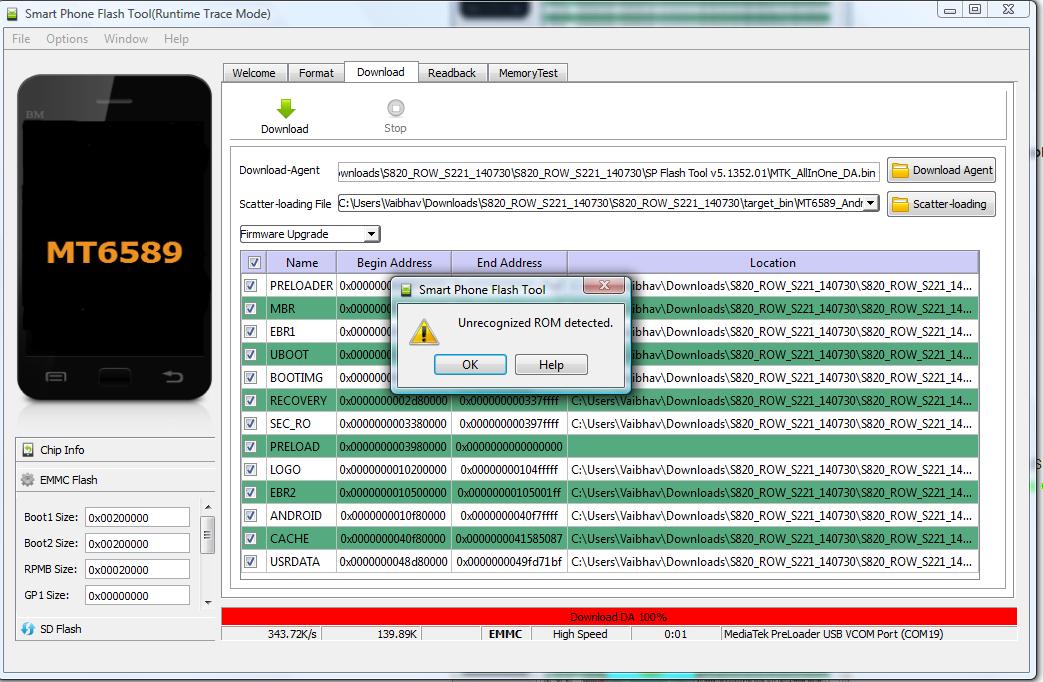1043x682 pixels.
Task: Switch to the Format tab
Action: pos(316,73)
